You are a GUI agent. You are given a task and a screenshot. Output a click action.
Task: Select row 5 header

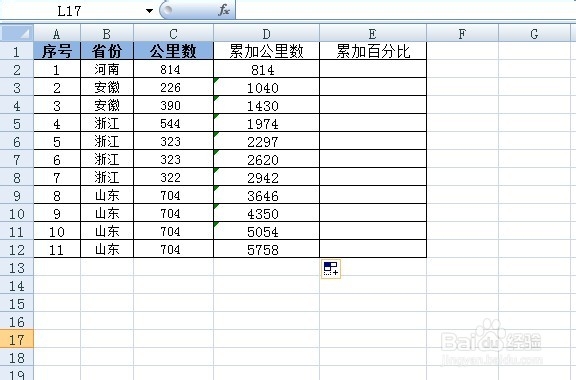[17, 123]
